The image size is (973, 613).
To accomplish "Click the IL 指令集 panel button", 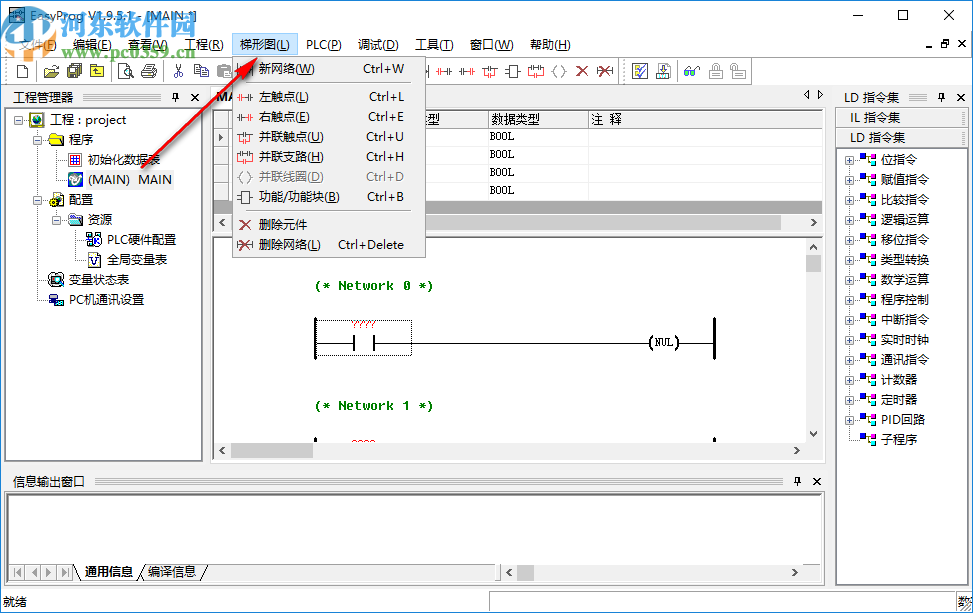I will point(901,118).
